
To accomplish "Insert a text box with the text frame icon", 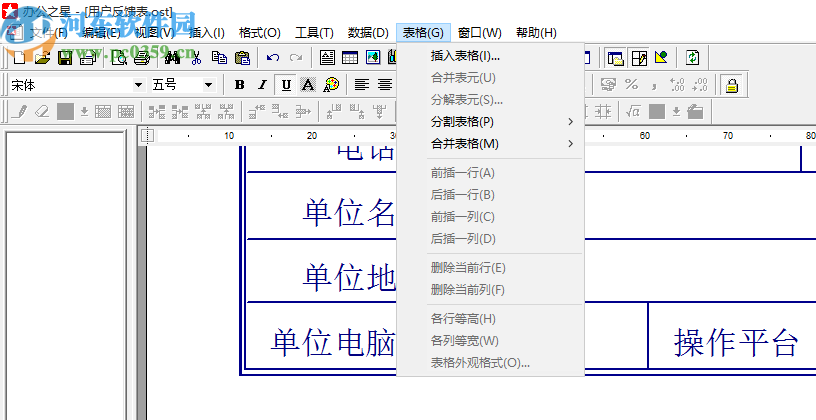I will [x=327, y=58].
